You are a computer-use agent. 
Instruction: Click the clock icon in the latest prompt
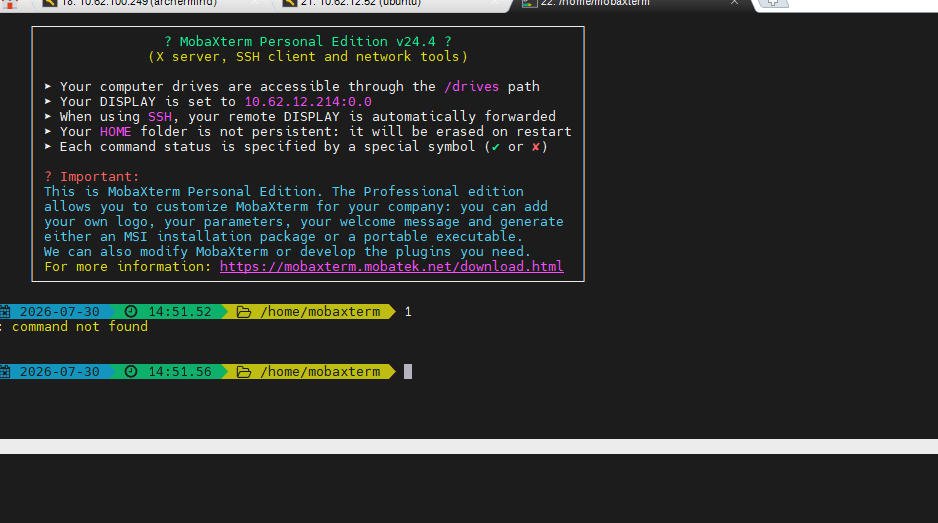coord(131,372)
